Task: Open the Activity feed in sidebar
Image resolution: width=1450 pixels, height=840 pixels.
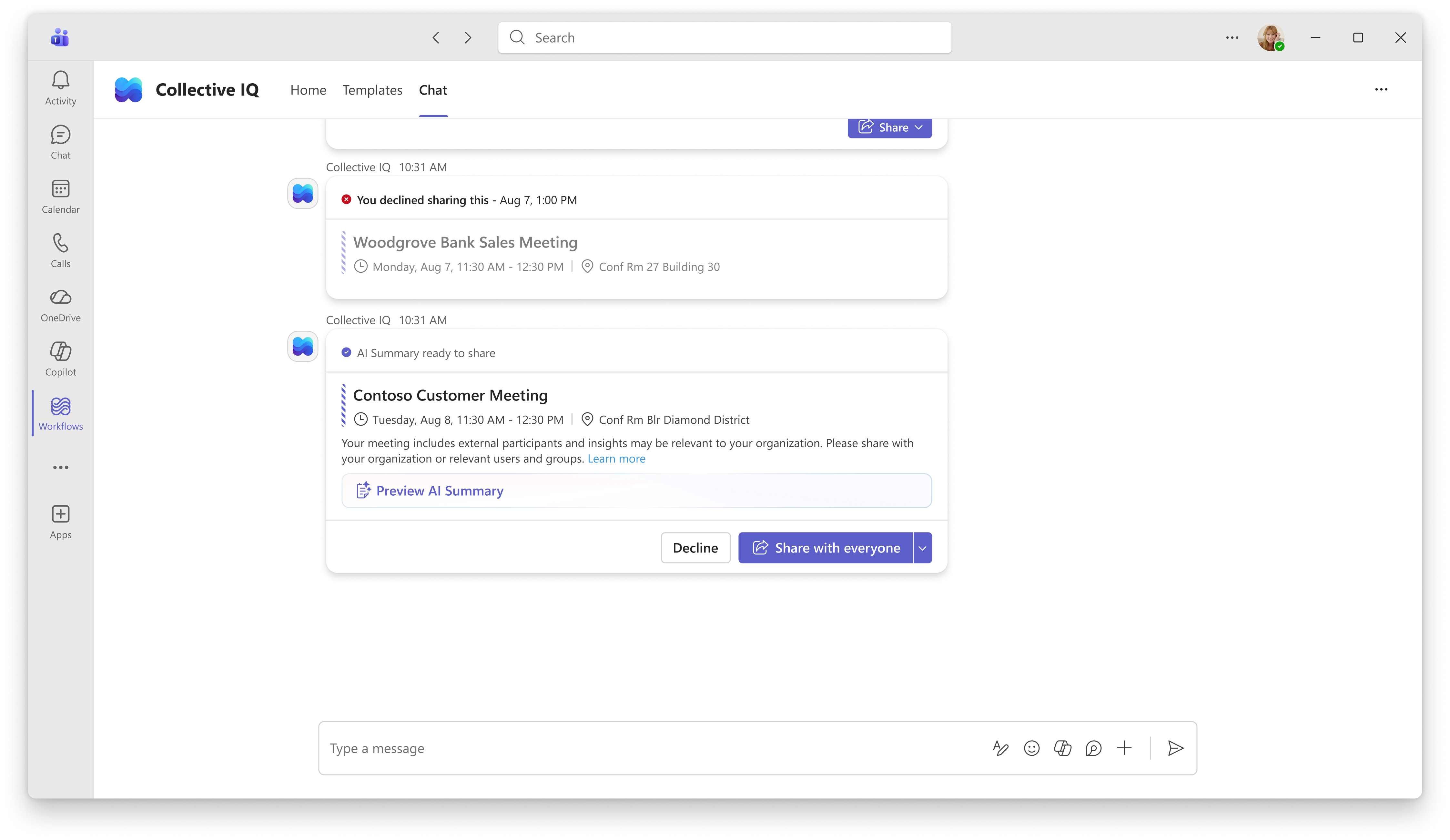Action: tap(60, 88)
